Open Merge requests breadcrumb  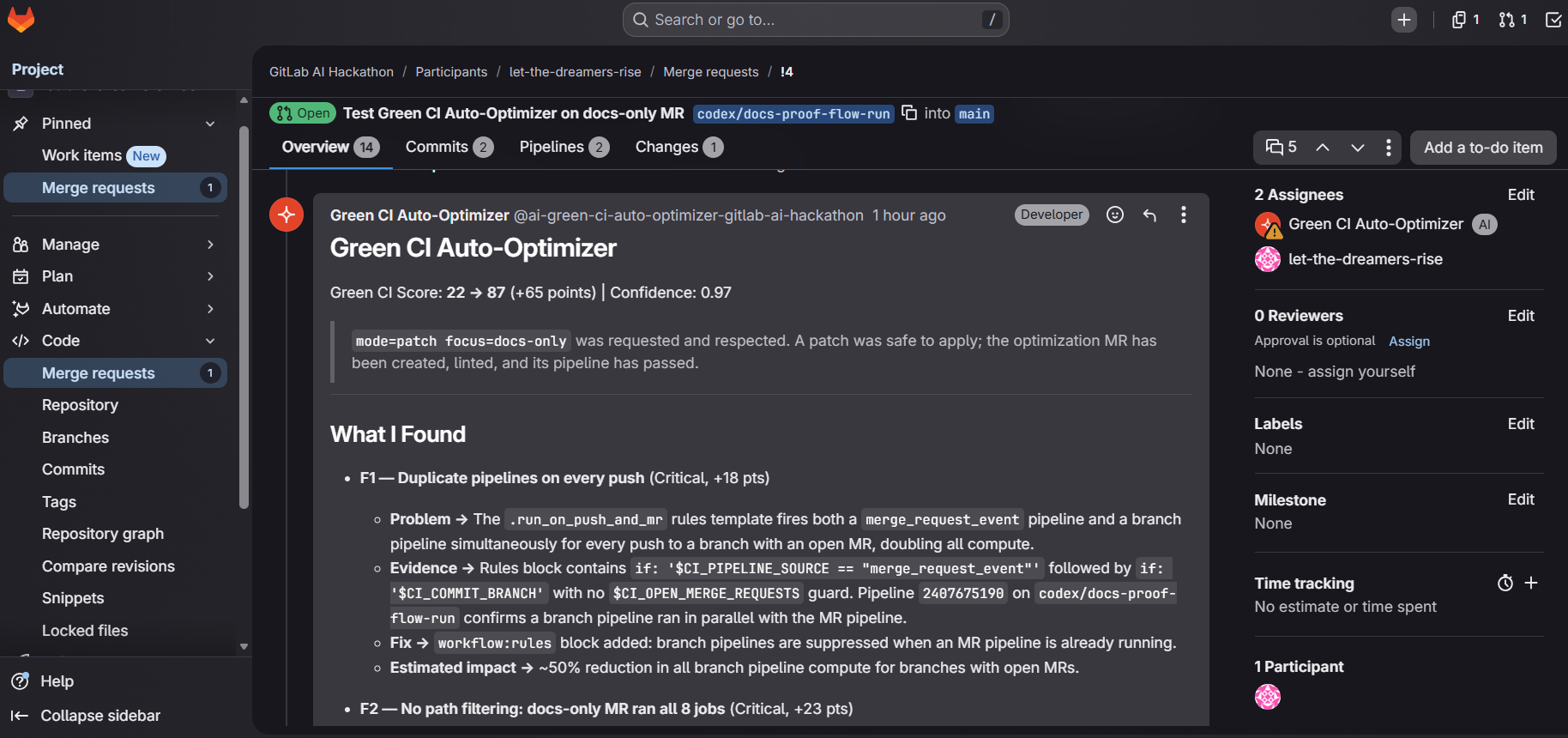pyautogui.click(x=711, y=72)
